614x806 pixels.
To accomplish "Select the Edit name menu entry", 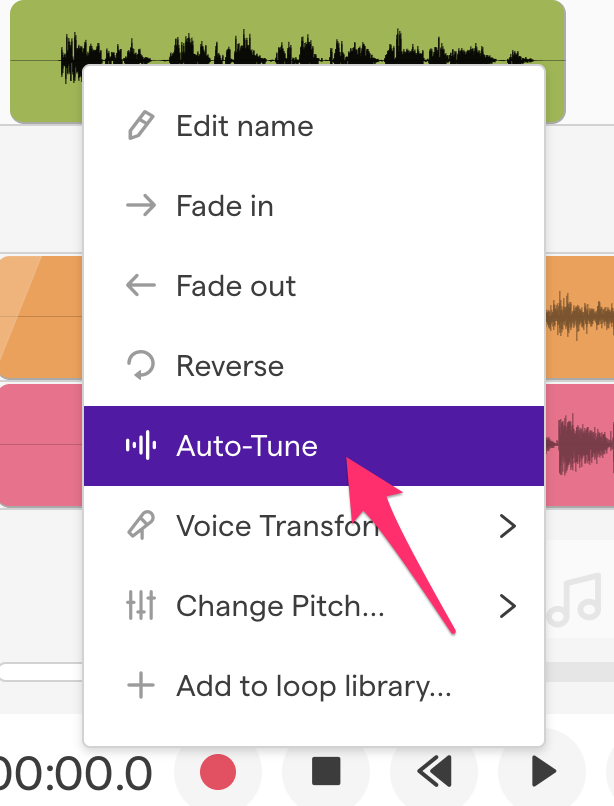I will click(x=245, y=126).
